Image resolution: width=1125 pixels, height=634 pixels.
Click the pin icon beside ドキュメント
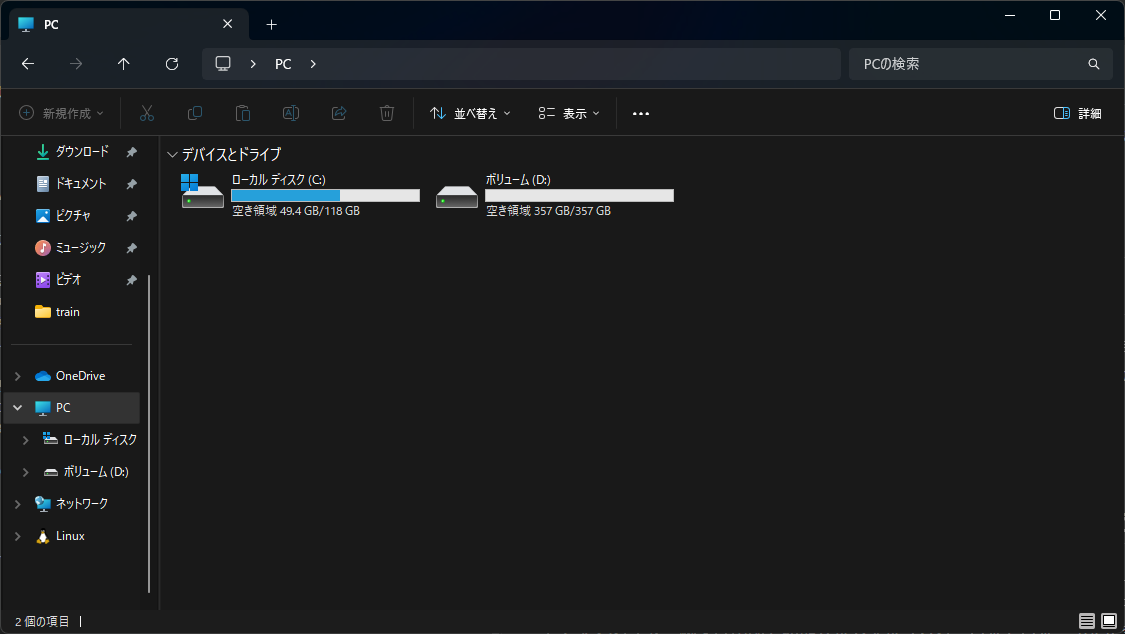click(x=131, y=184)
